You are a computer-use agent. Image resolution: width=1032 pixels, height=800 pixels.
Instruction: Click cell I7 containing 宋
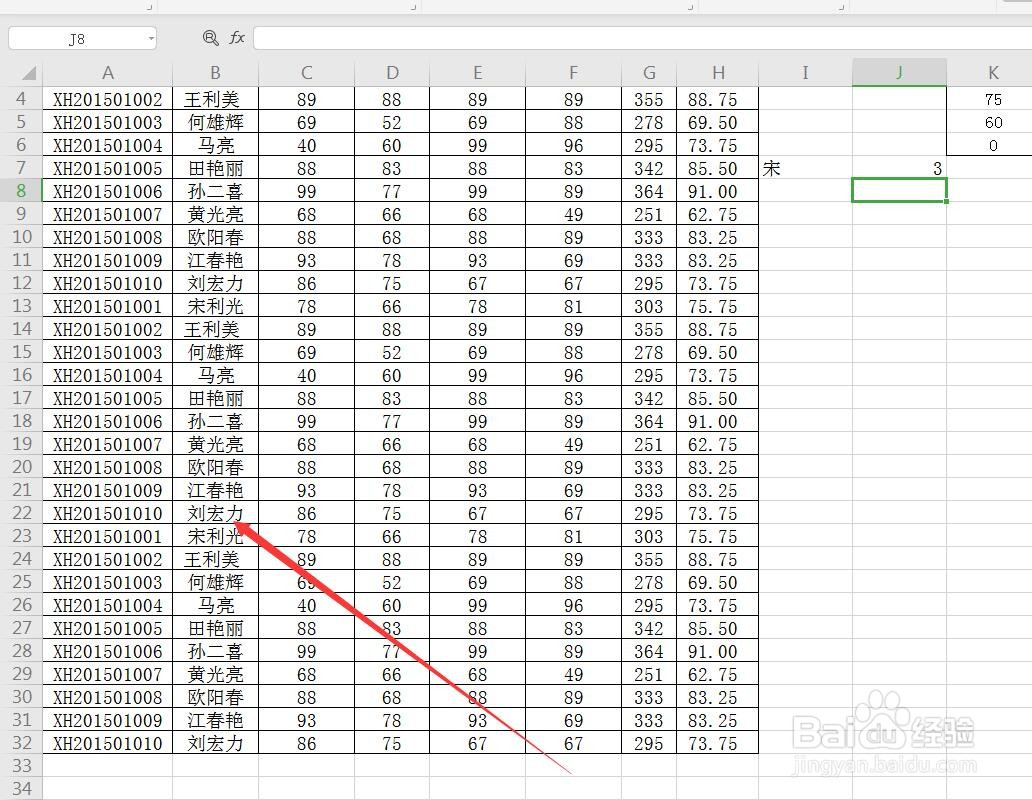point(805,168)
